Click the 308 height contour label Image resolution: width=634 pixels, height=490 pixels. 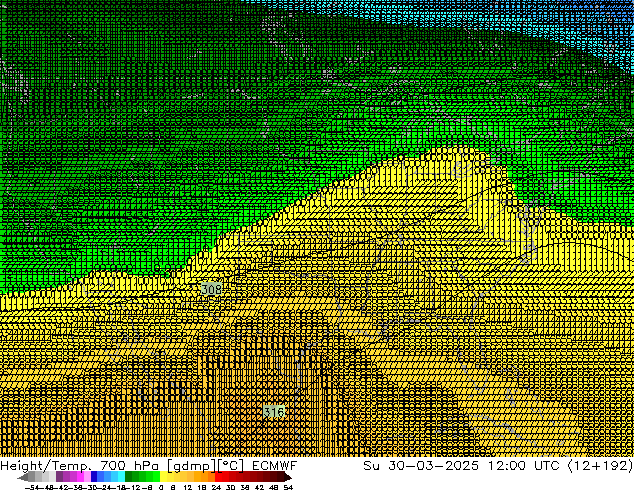tap(211, 289)
